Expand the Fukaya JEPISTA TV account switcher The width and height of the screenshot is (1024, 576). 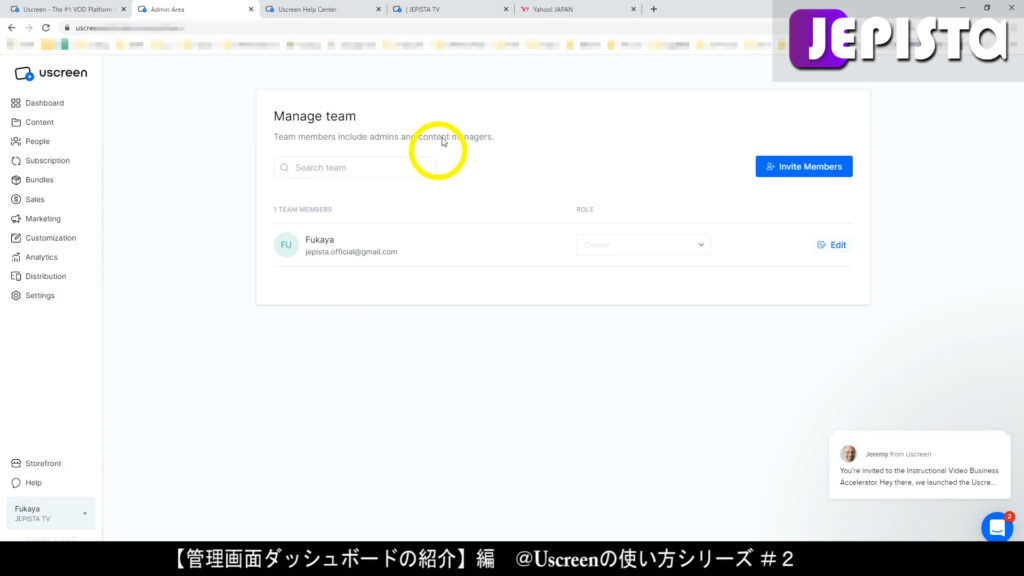tap(50, 513)
